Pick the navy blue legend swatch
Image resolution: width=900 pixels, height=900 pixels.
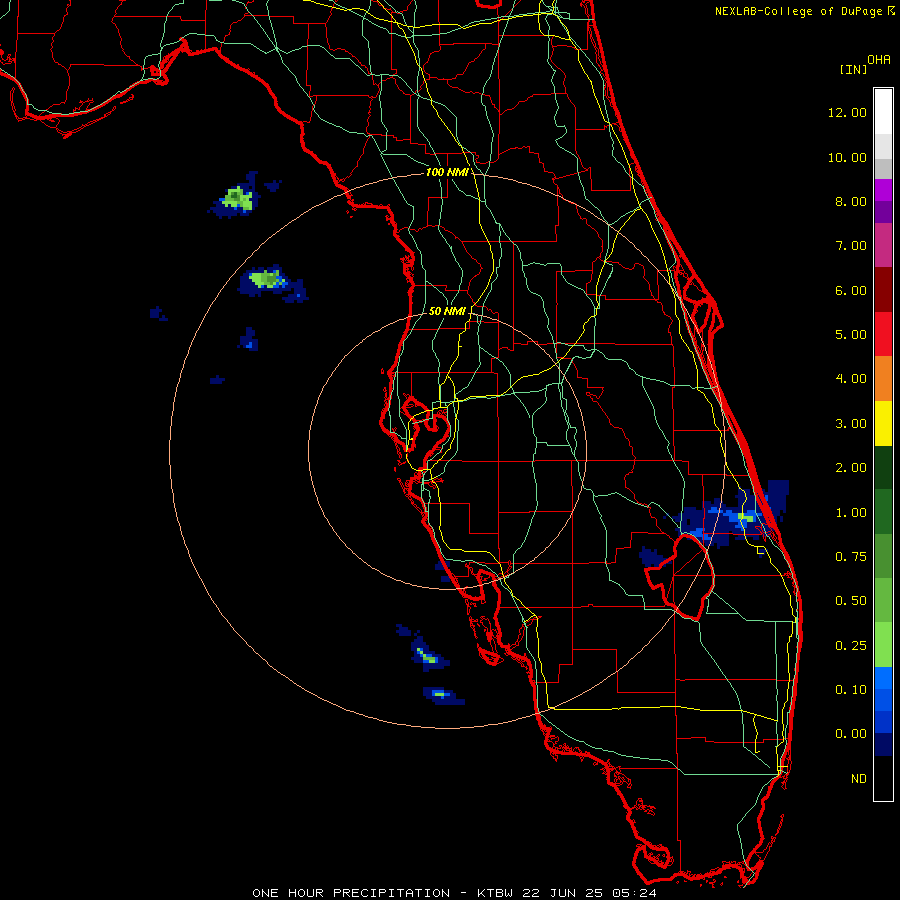(x=883, y=745)
